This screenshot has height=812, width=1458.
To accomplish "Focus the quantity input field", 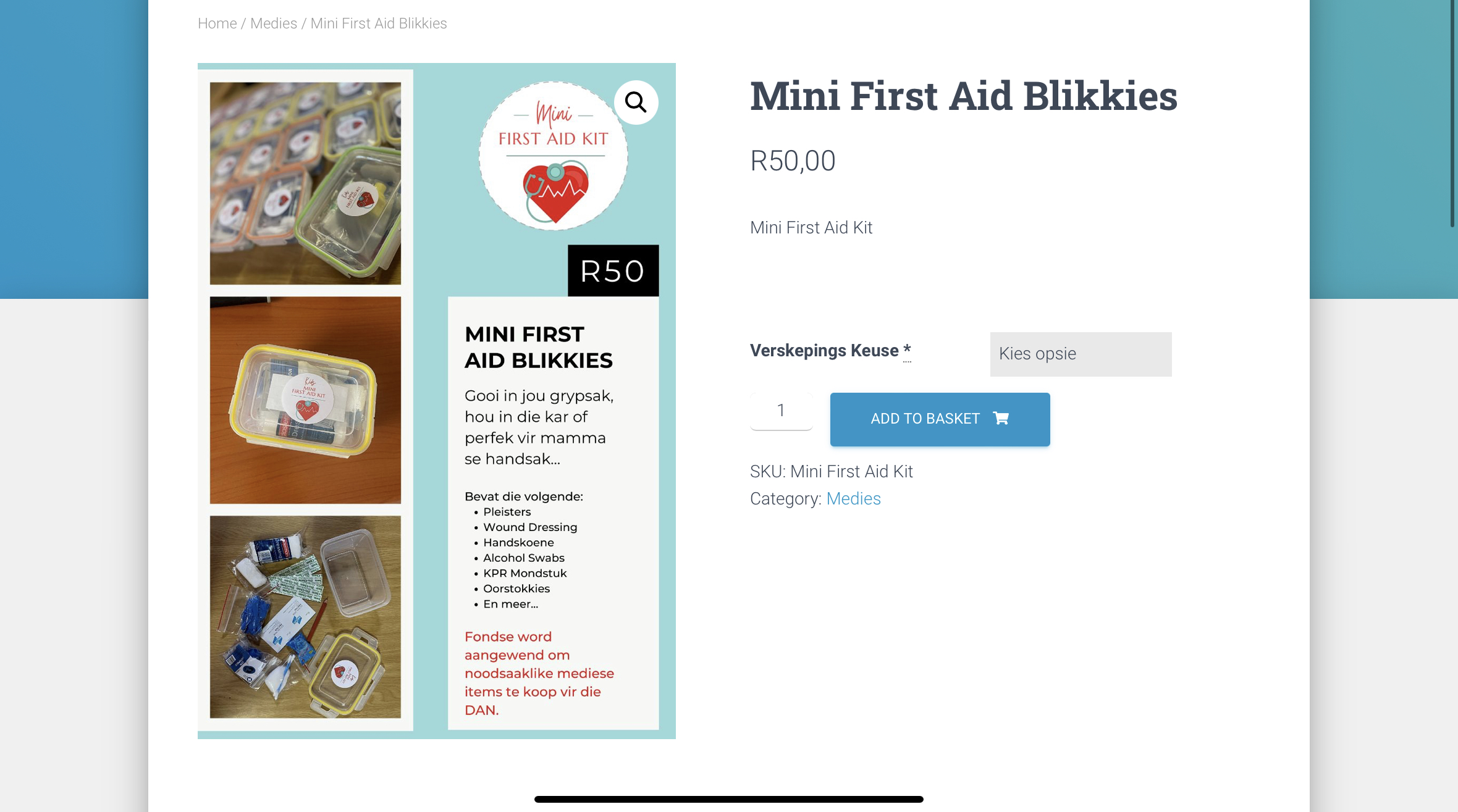I will (x=781, y=411).
